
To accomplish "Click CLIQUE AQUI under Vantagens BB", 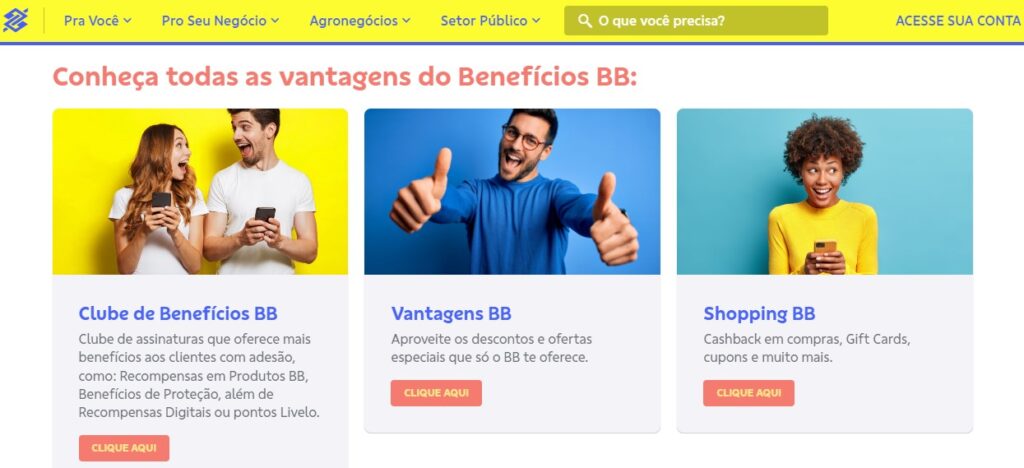I will click(x=436, y=393).
